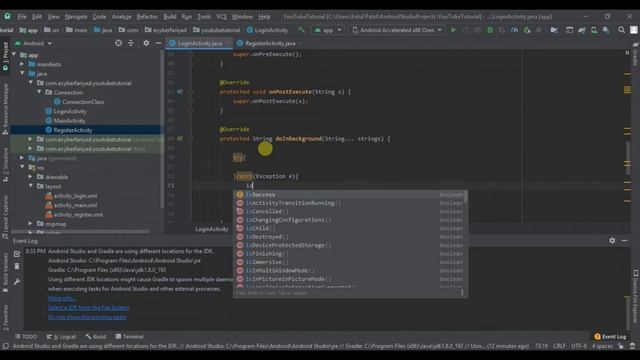Click Do not show this warning again
The height and width of the screenshot is (360, 640).
click(87, 317)
